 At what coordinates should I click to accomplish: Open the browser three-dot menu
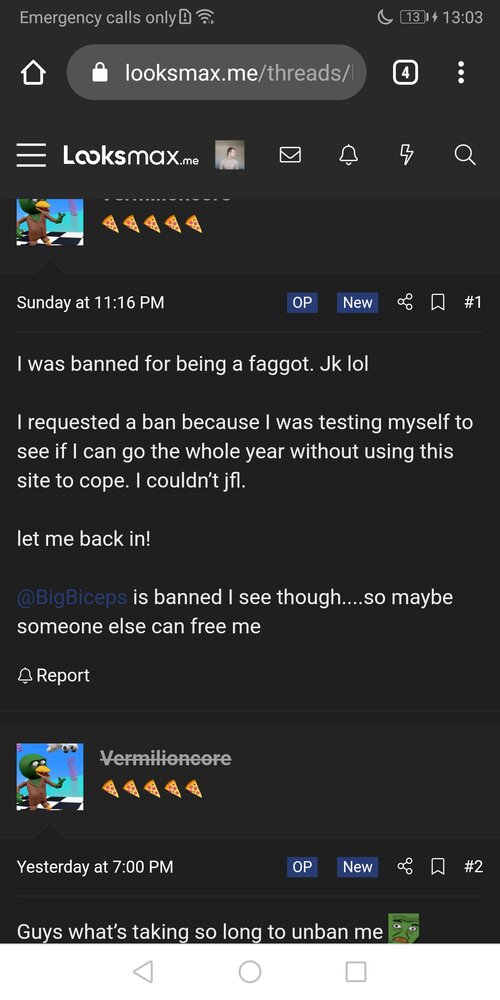[461, 73]
